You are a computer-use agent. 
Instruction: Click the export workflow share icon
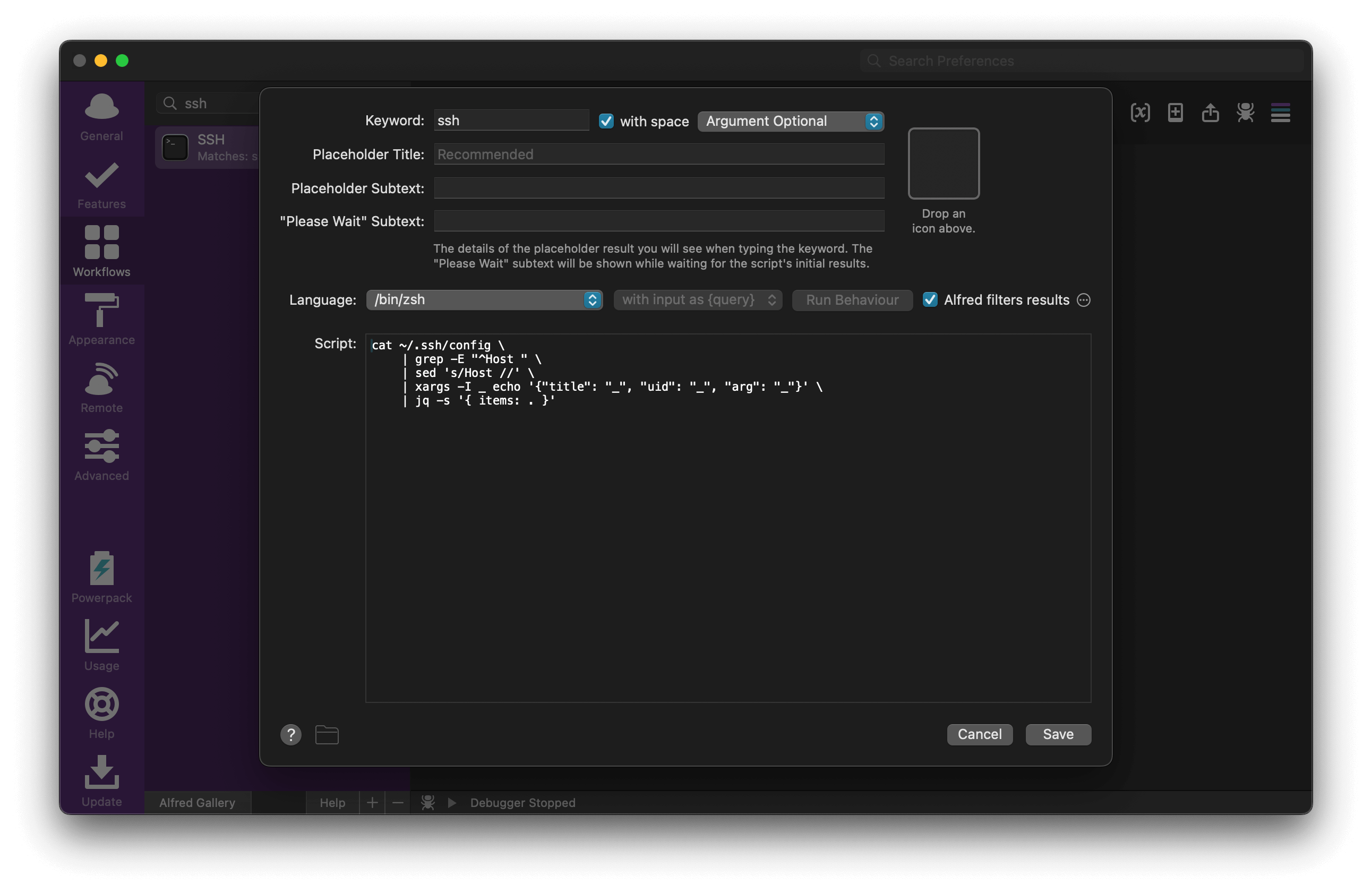click(1211, 113)
